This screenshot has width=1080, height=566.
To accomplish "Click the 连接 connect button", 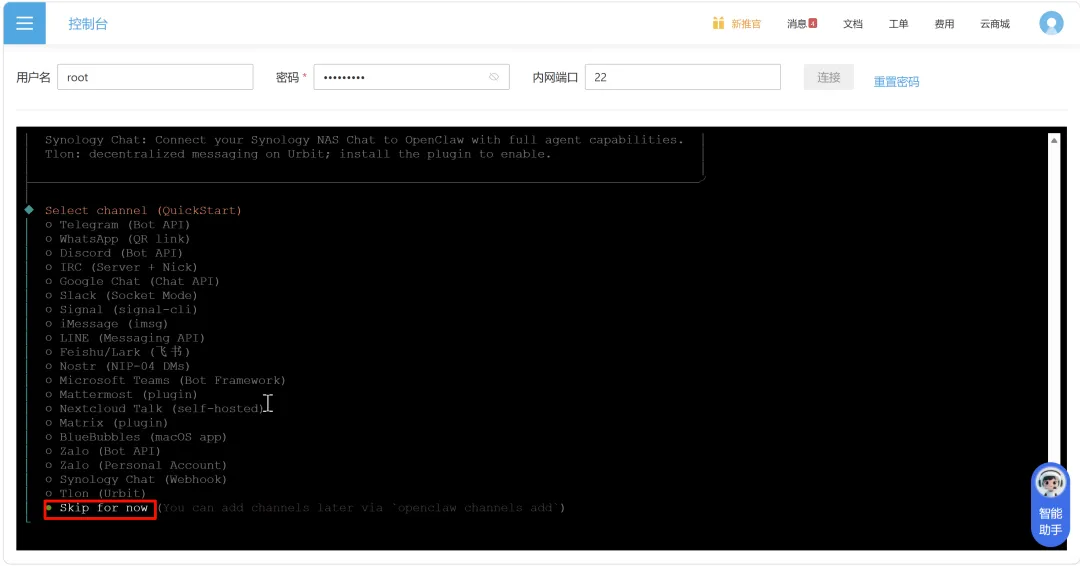I will (829, 77).
